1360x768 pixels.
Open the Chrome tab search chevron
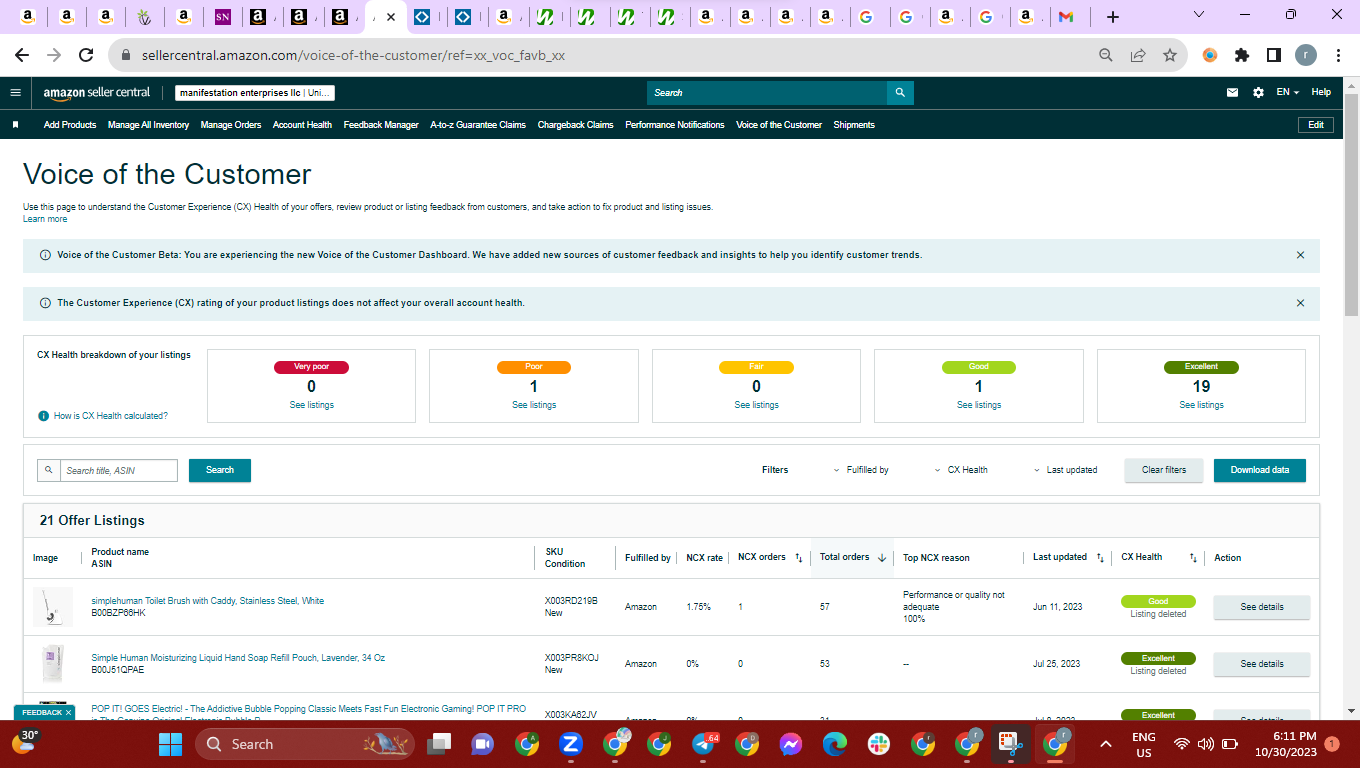click(1200, 15)
